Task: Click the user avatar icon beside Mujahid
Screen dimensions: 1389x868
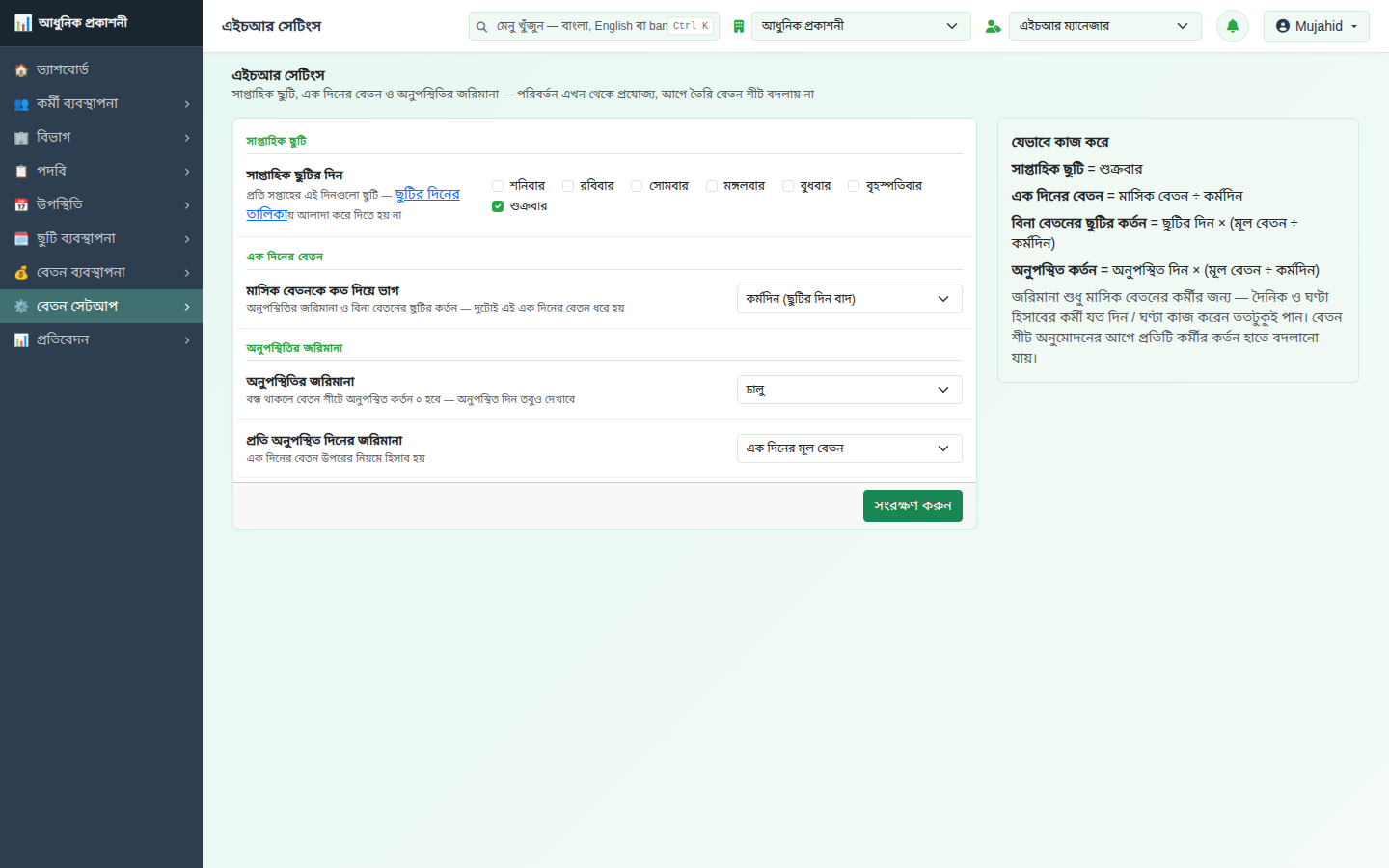Action: 1283,26
